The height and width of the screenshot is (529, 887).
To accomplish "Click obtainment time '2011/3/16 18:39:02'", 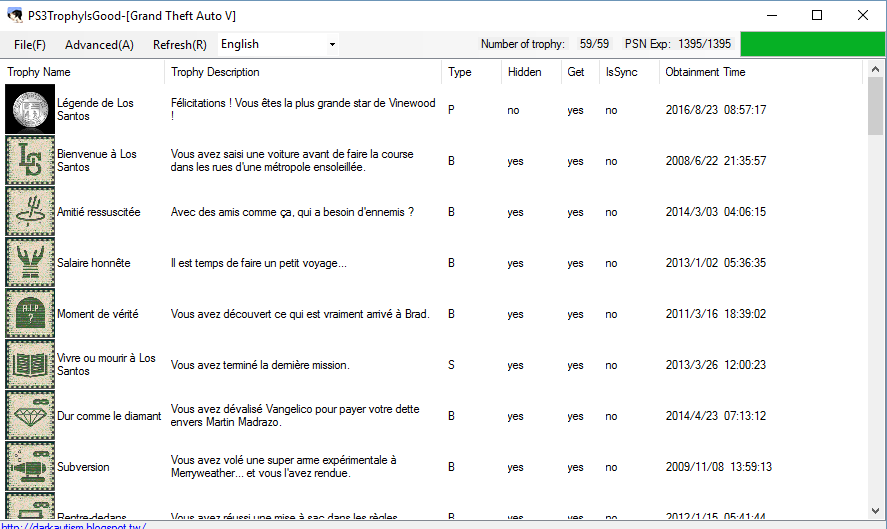I will coord(716,313).
